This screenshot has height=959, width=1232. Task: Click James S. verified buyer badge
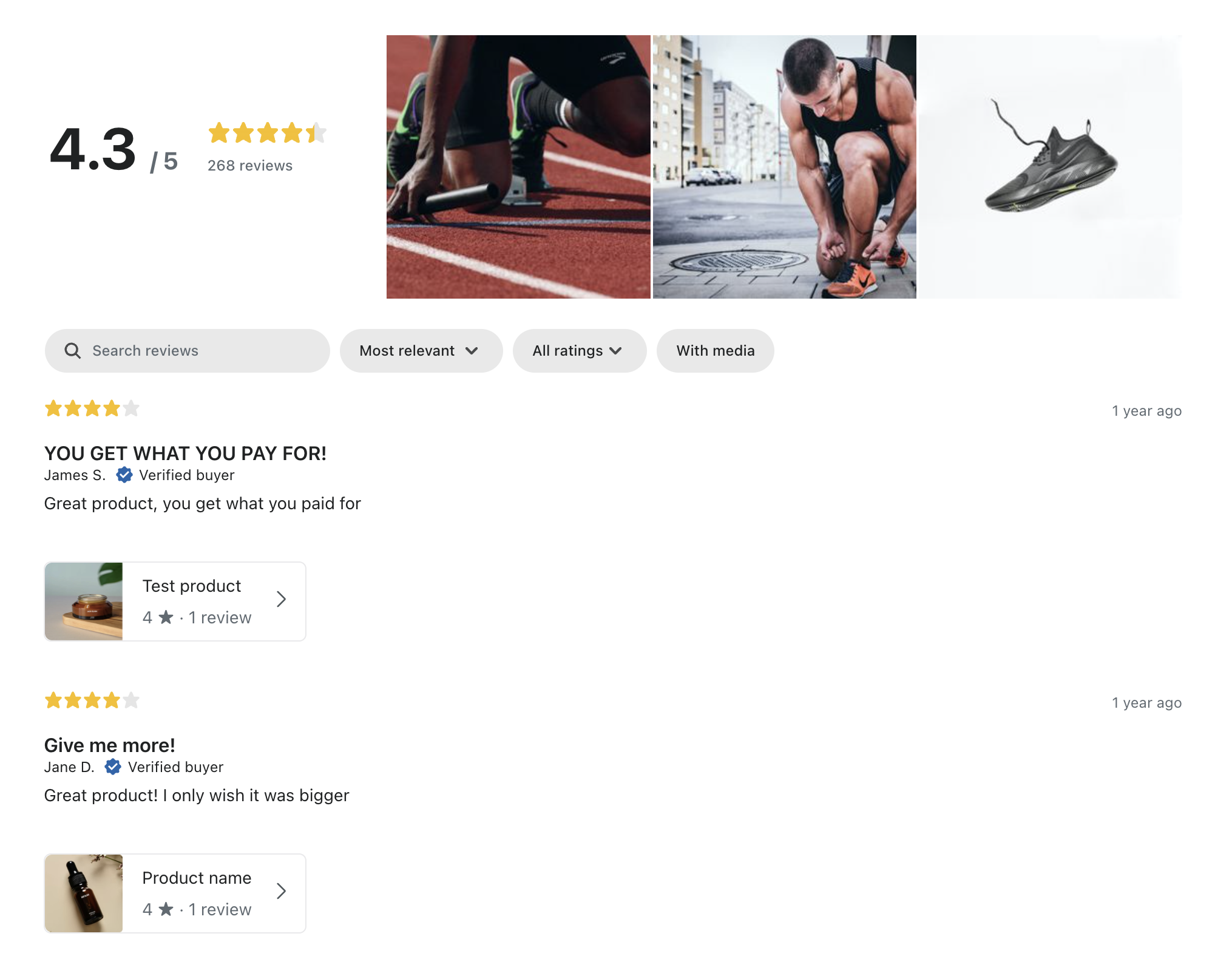124,475
